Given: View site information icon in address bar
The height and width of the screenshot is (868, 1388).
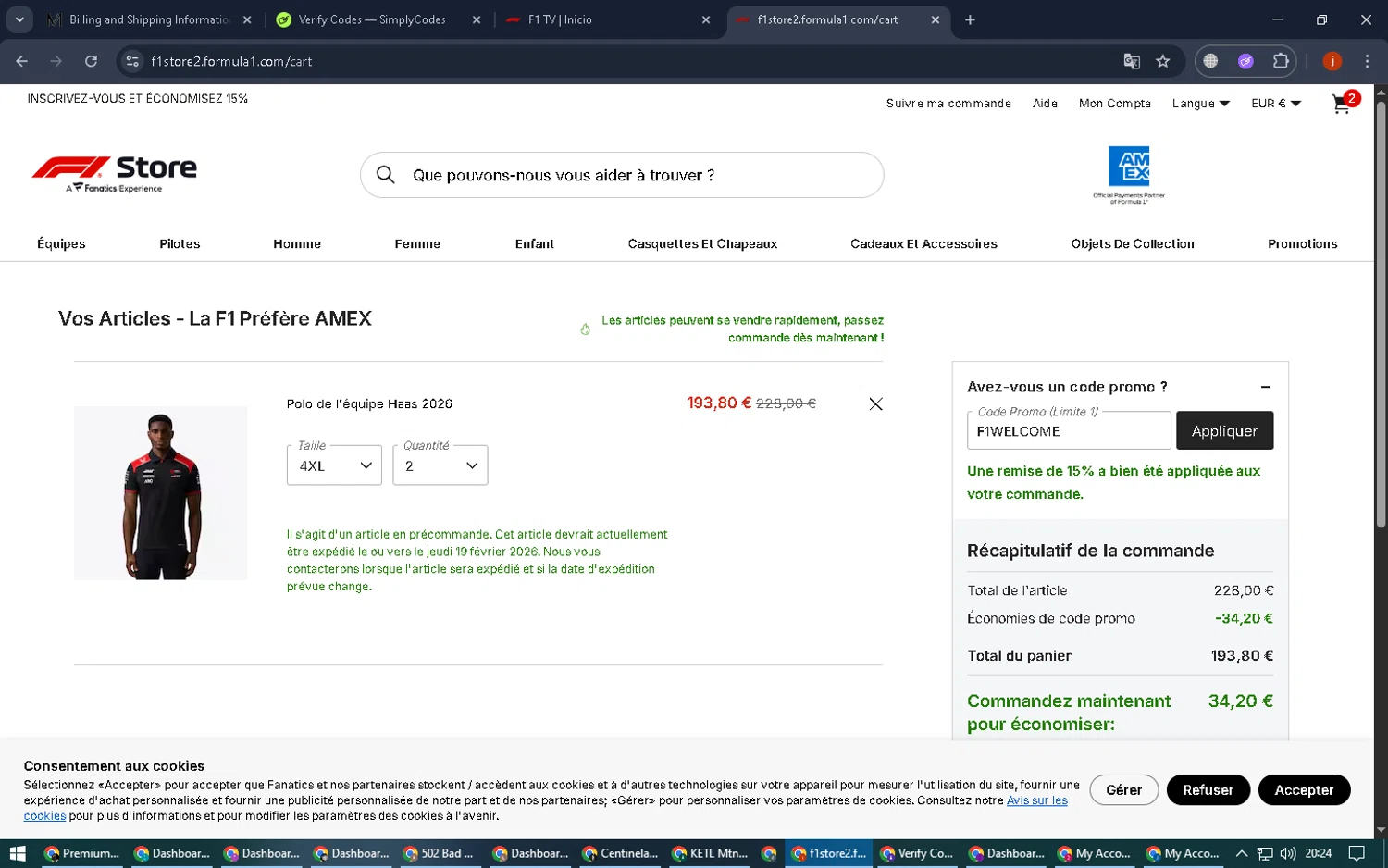Looking at the screenshot, I should coord(132,61).
